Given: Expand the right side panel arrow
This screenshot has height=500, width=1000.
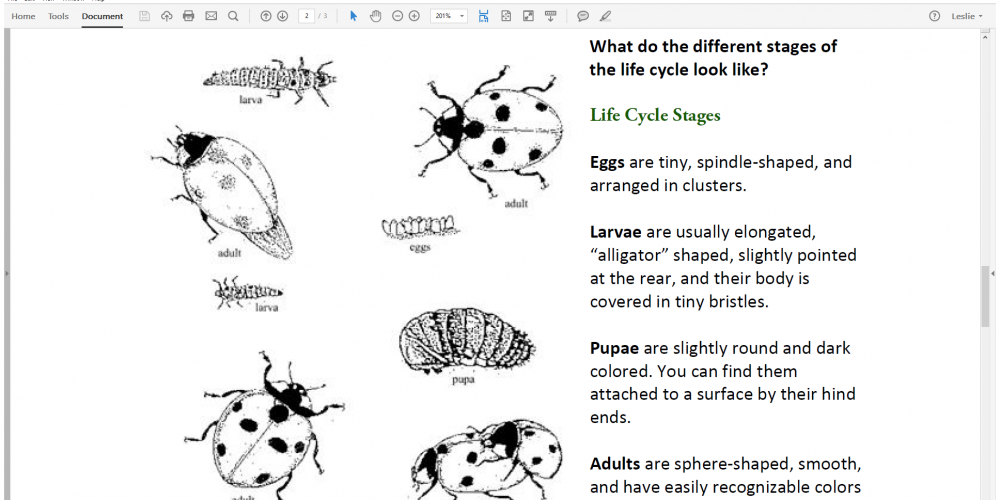Looking at the screenshot, I should (993, 273).
